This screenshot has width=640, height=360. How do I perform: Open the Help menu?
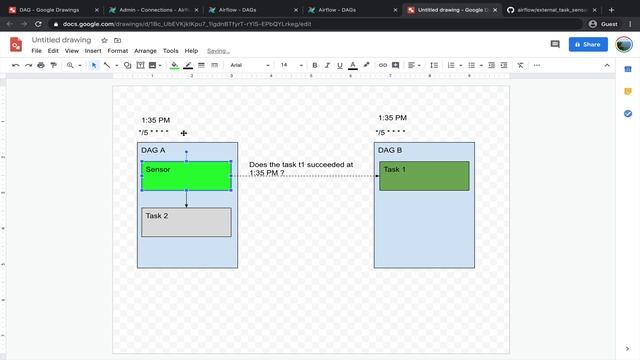191,51
